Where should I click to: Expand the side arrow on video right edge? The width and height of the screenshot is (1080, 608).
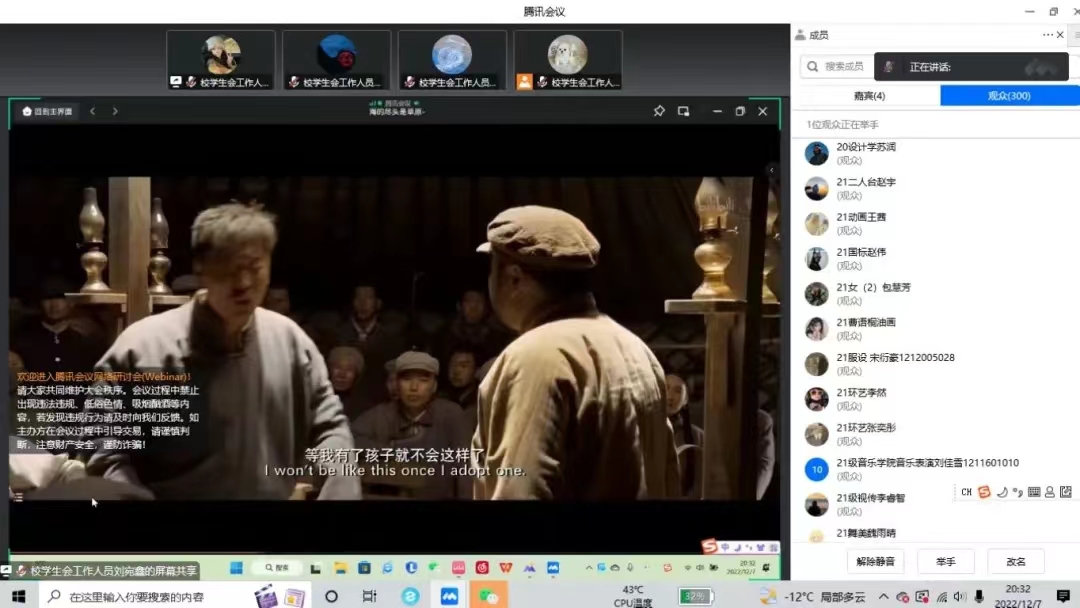click(x=771, y=170)
